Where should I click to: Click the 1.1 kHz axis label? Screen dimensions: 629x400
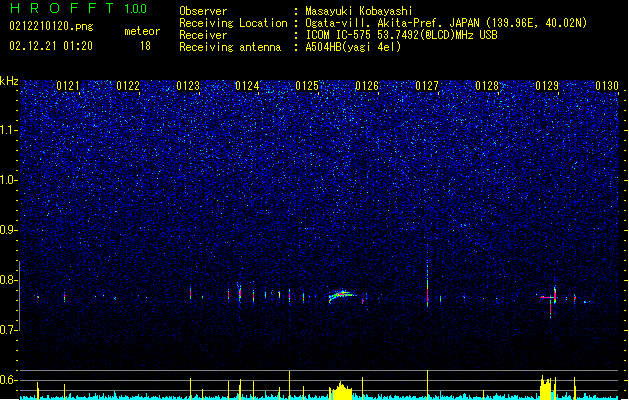pos(9,130)
